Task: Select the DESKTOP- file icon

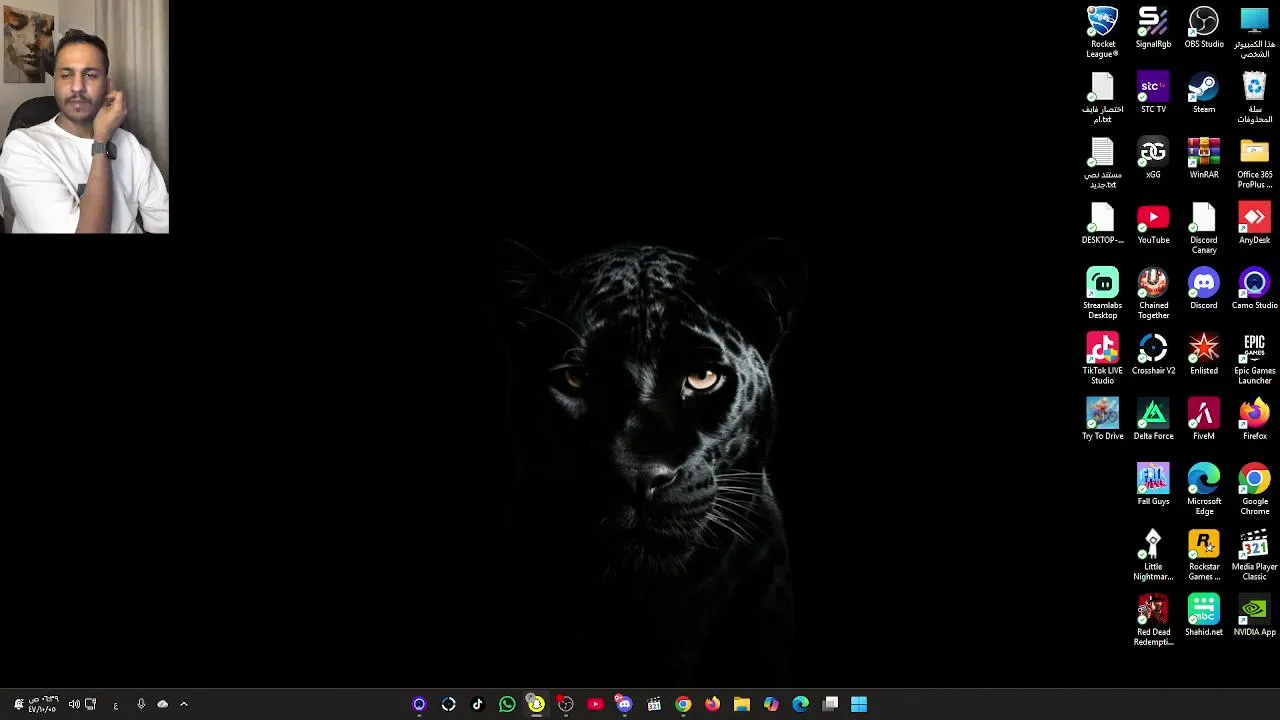Action: 1102,224
